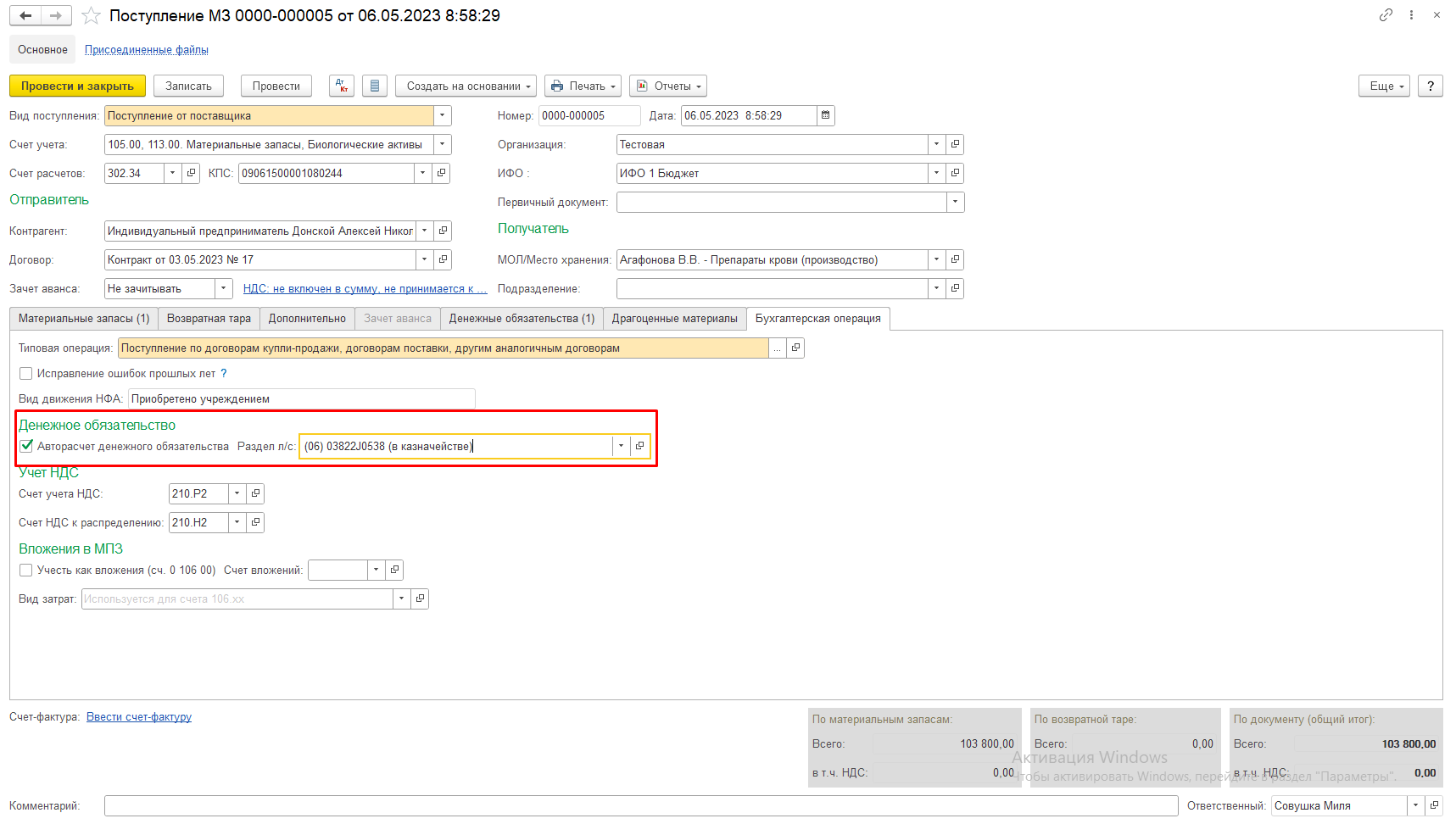
Task: Open Зачет аванса Не зачитывать dropdown
Action: coord(224,288)
